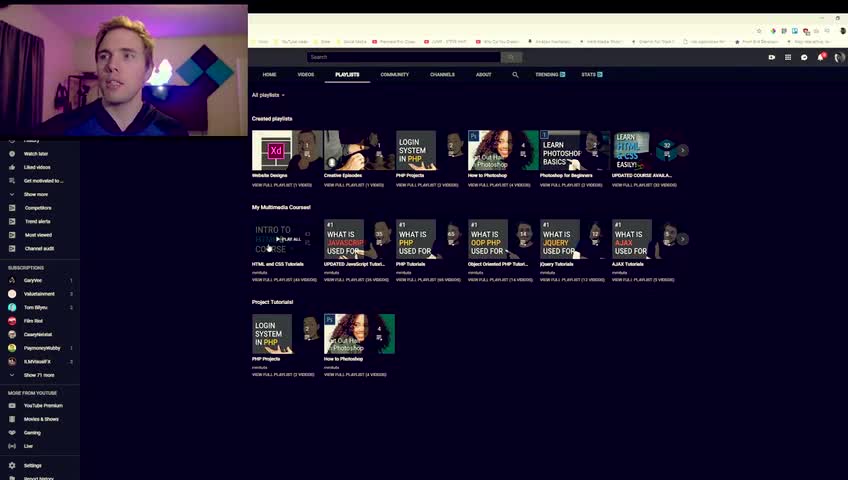Click next arrow on the Created playlists row
The image size is (848, 480).
click(x=683, y=150)
